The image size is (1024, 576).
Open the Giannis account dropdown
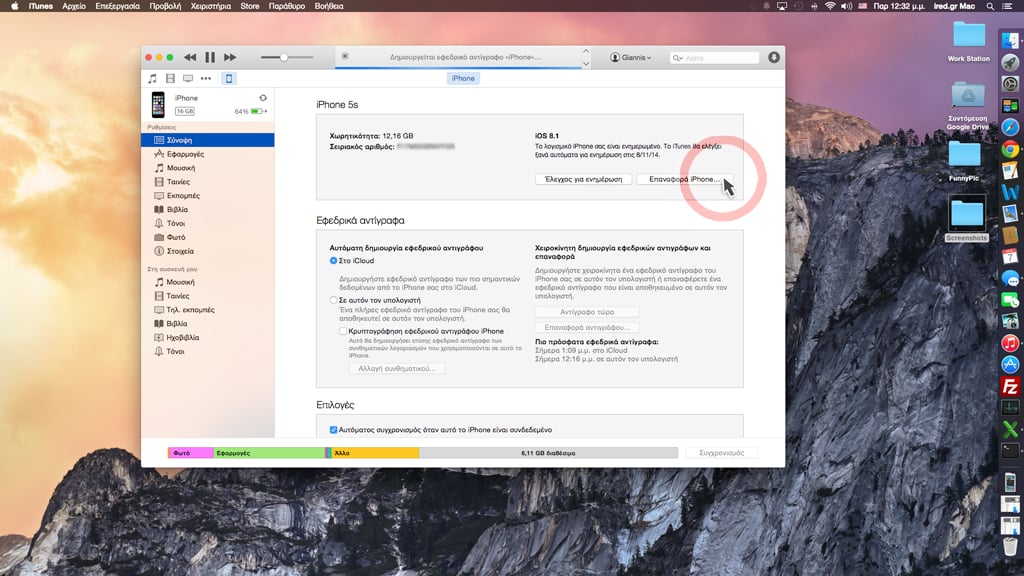click(x=631, y=58)
